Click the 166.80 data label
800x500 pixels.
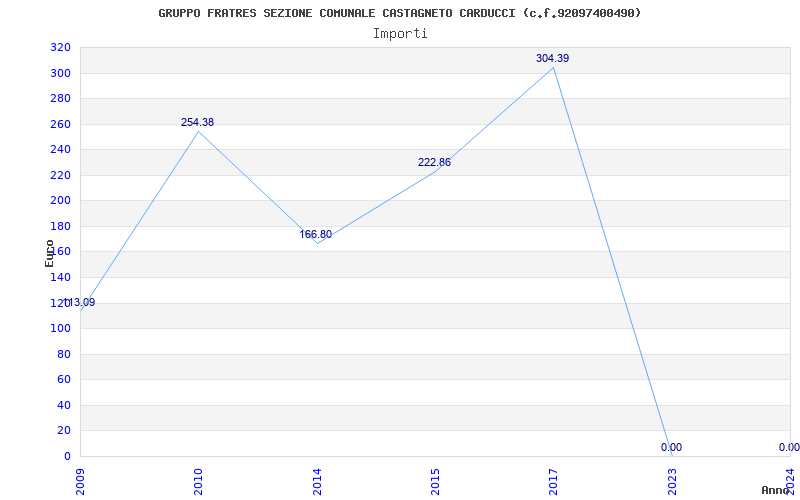click(315, 235)
